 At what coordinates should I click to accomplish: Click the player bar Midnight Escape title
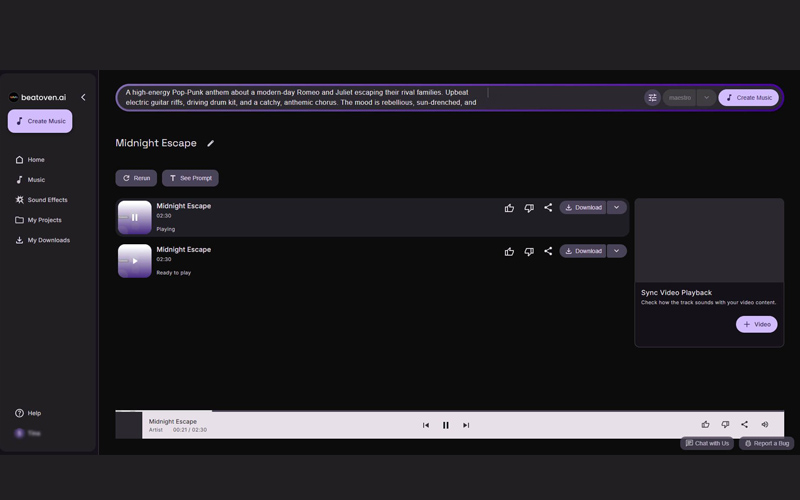(x=172, y=421)
